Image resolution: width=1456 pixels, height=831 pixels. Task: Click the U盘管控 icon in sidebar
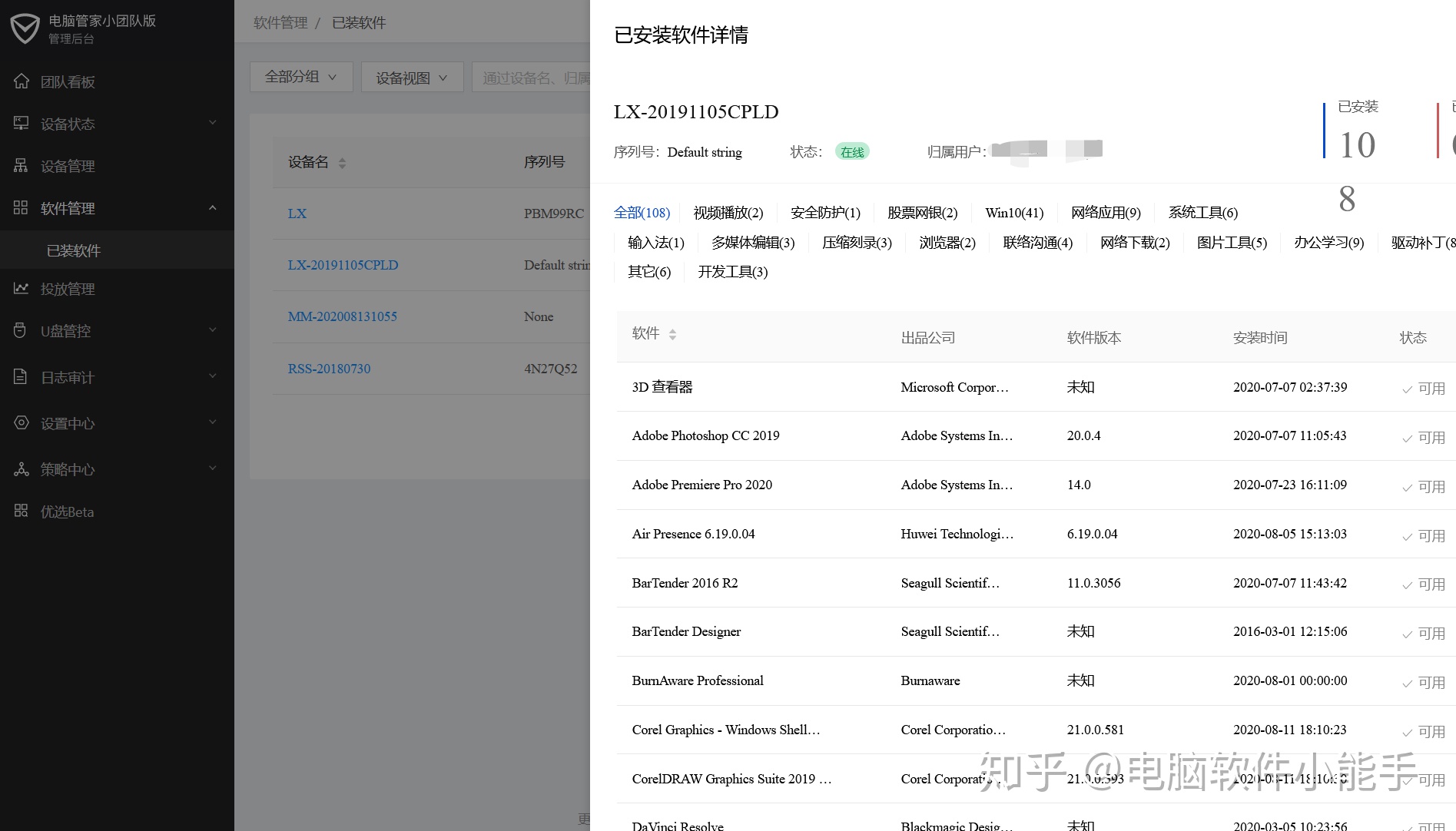(22, 331)
